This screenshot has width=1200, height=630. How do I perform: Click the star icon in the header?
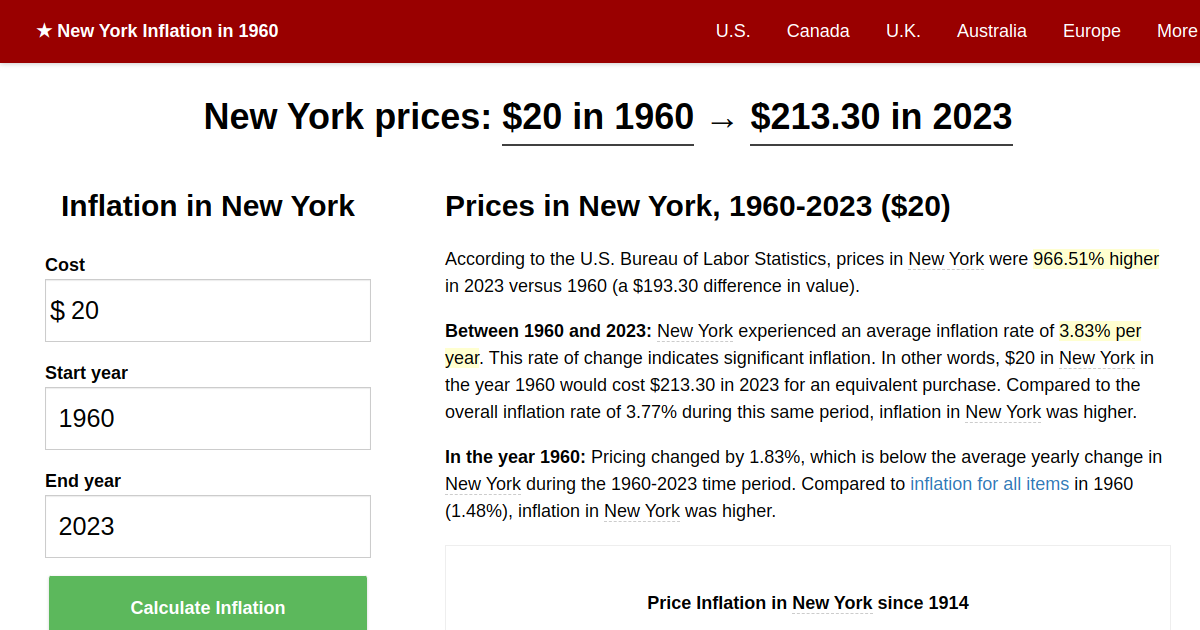tap(42, 30)
